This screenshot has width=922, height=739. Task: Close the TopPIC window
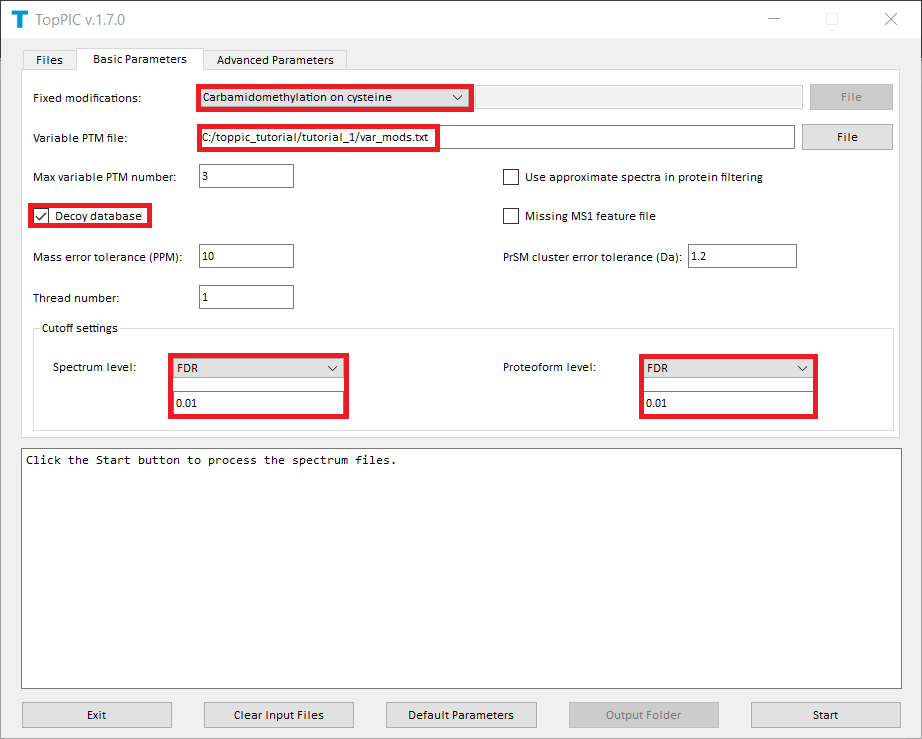[x=890, y=19]
